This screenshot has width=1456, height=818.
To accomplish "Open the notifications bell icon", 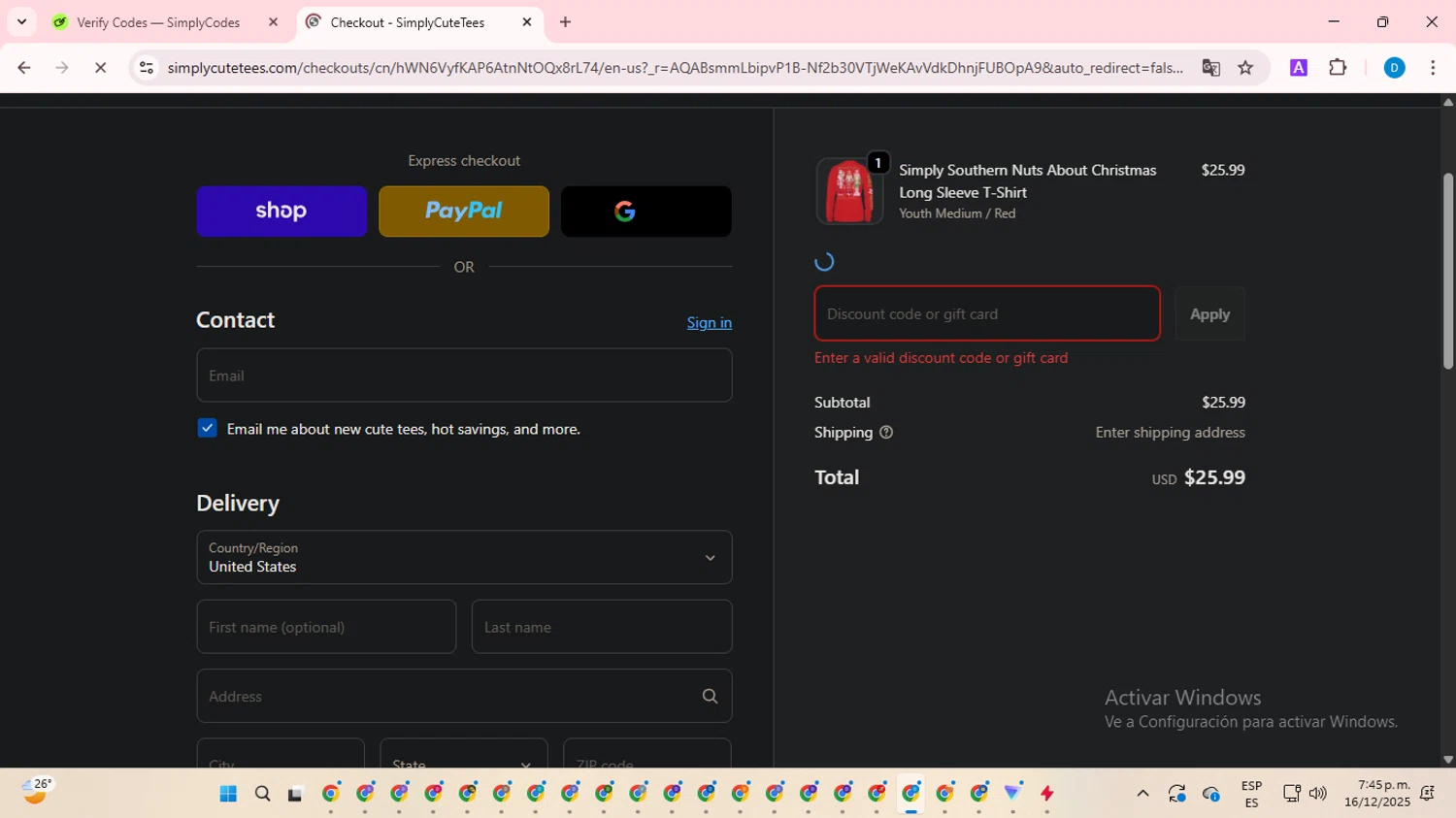I will (1427, 794).
